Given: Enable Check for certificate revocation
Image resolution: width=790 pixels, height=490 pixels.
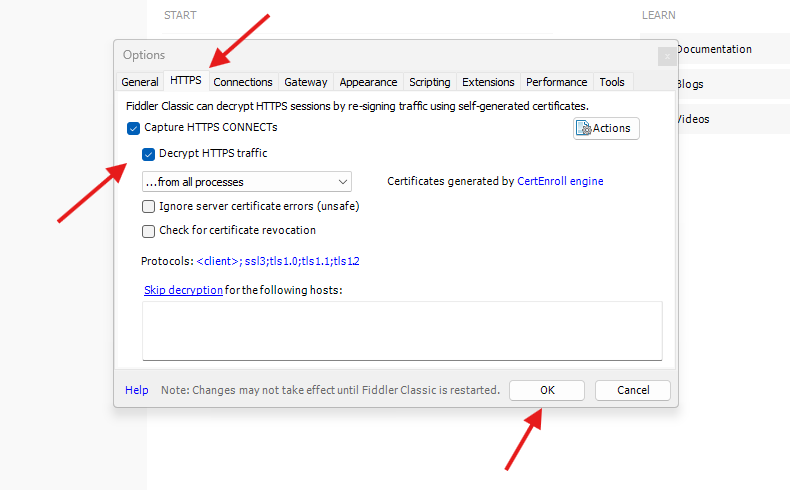Looking at the screenshot, I should [149, 231].
